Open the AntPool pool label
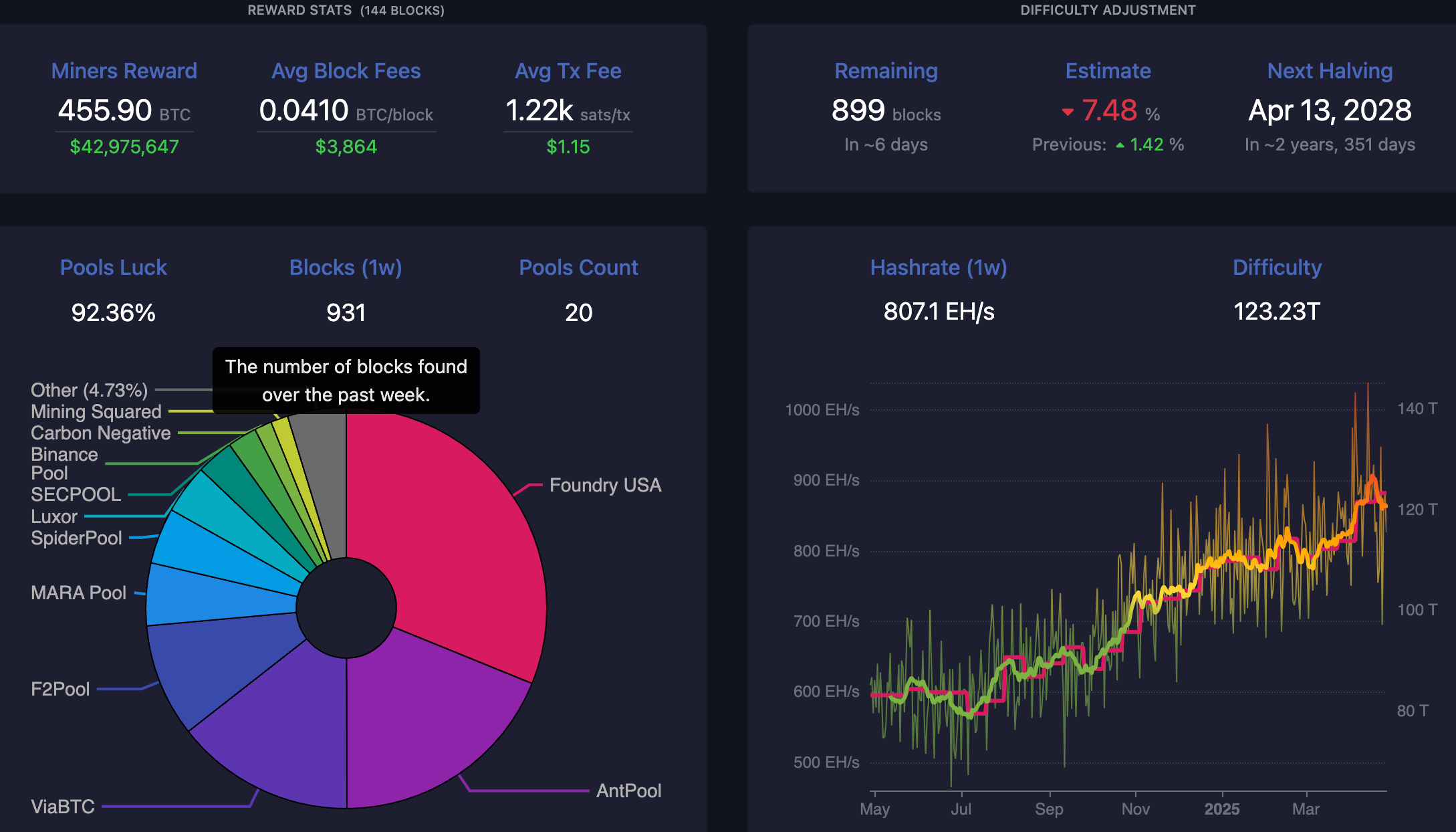Screen dimensions: 1456x832 [628, 791]
